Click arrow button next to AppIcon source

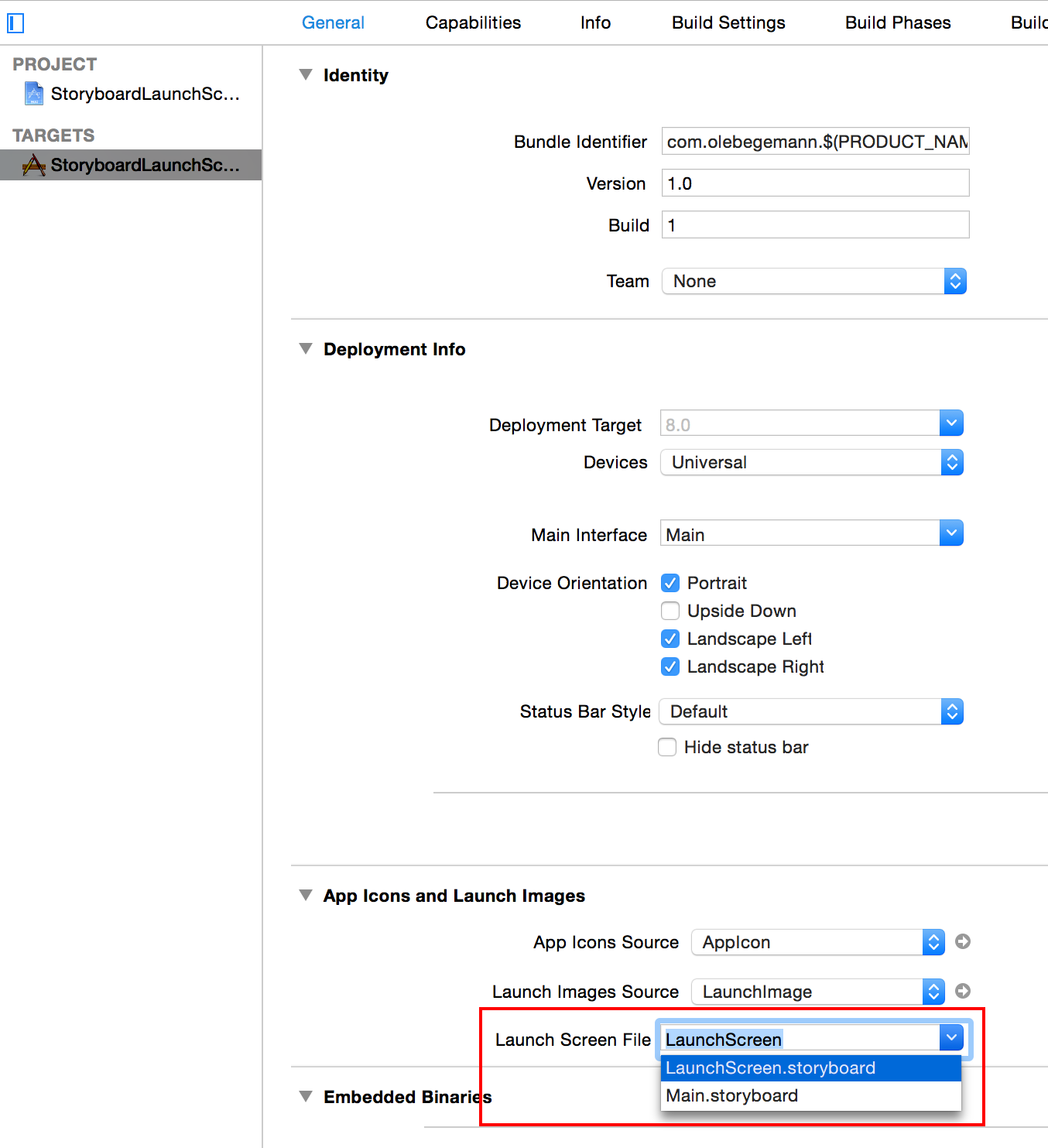(x=963, y=941)
